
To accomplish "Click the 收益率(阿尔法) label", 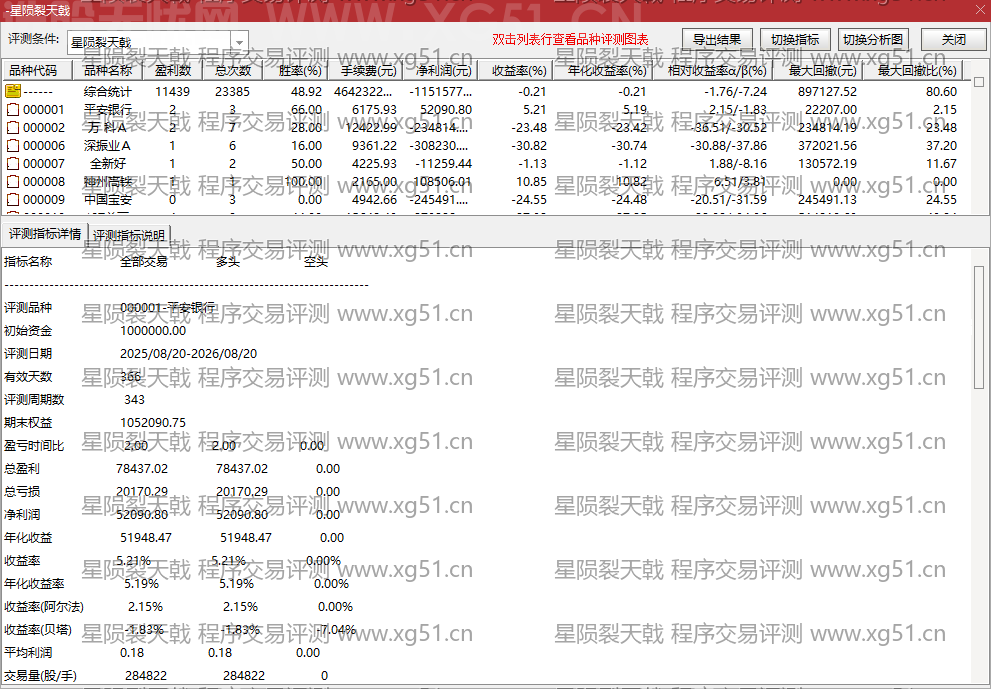I will [x=44, y=607].
